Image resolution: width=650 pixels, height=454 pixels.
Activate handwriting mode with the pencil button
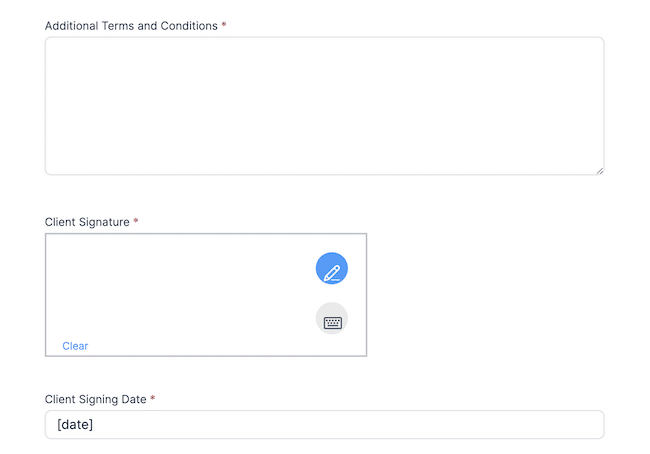[332, 268]
